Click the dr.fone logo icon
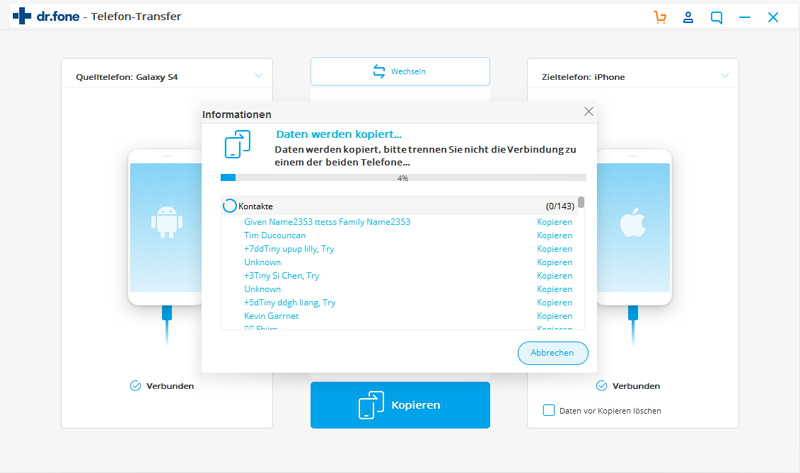Screen dimensions: 800x473 point(22,16)
